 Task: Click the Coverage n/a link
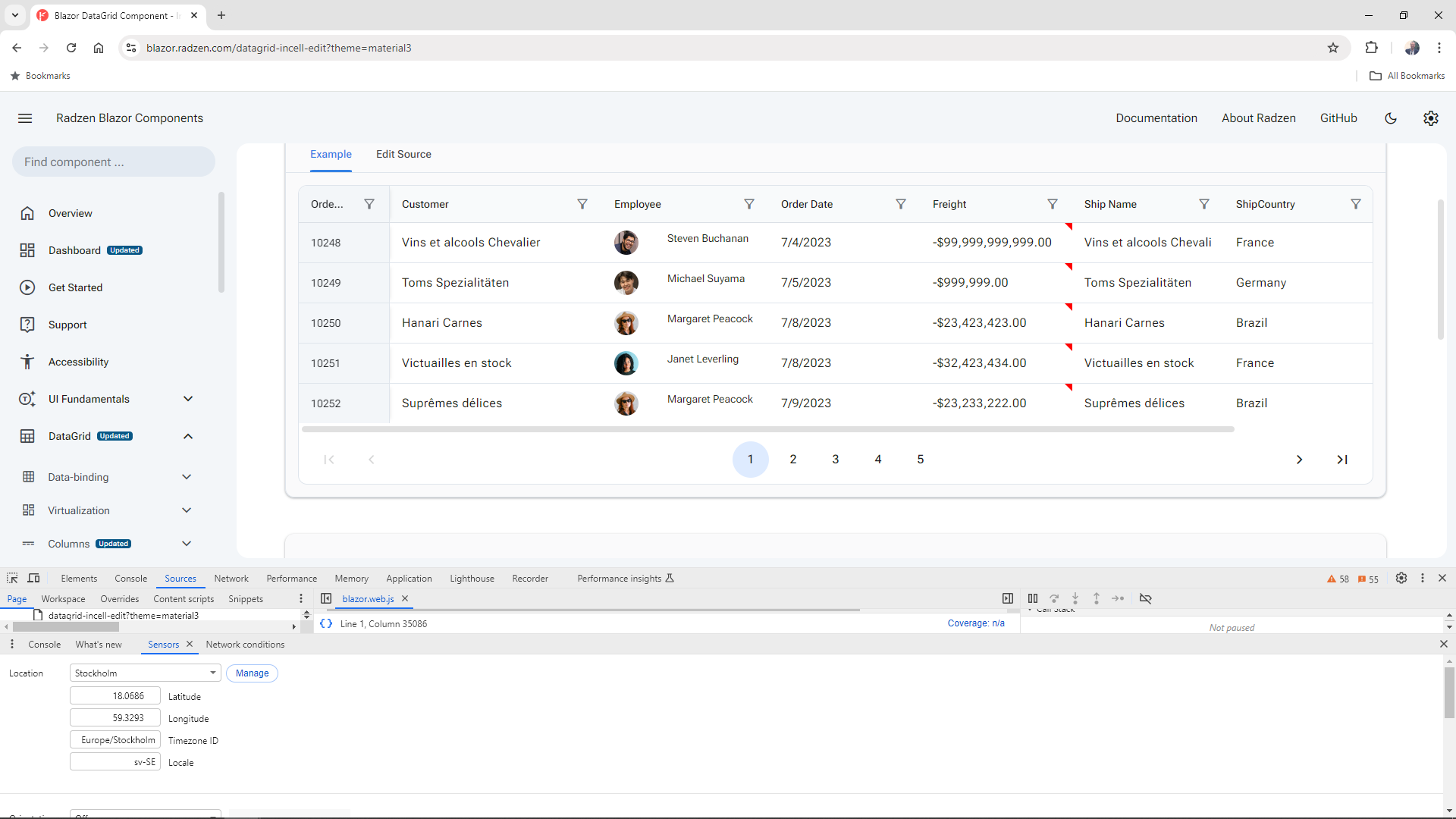976,623
